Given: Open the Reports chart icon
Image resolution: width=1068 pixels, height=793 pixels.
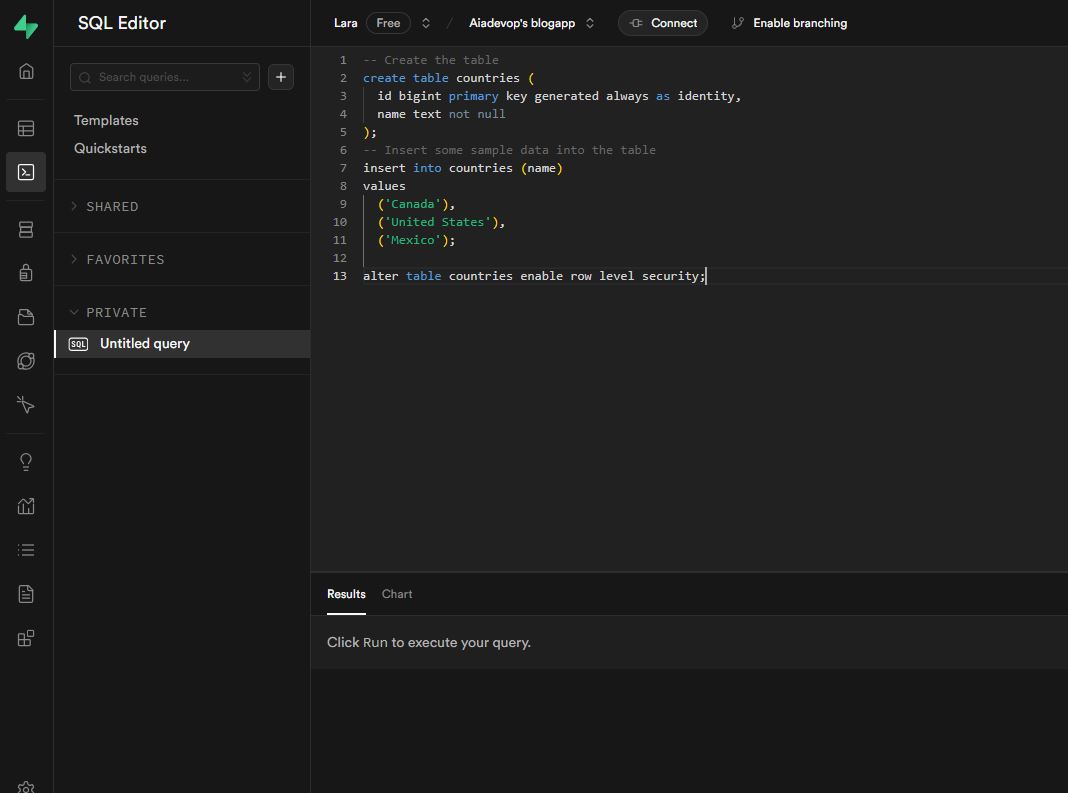Looking at the screenshot, I should pos(26,506).
